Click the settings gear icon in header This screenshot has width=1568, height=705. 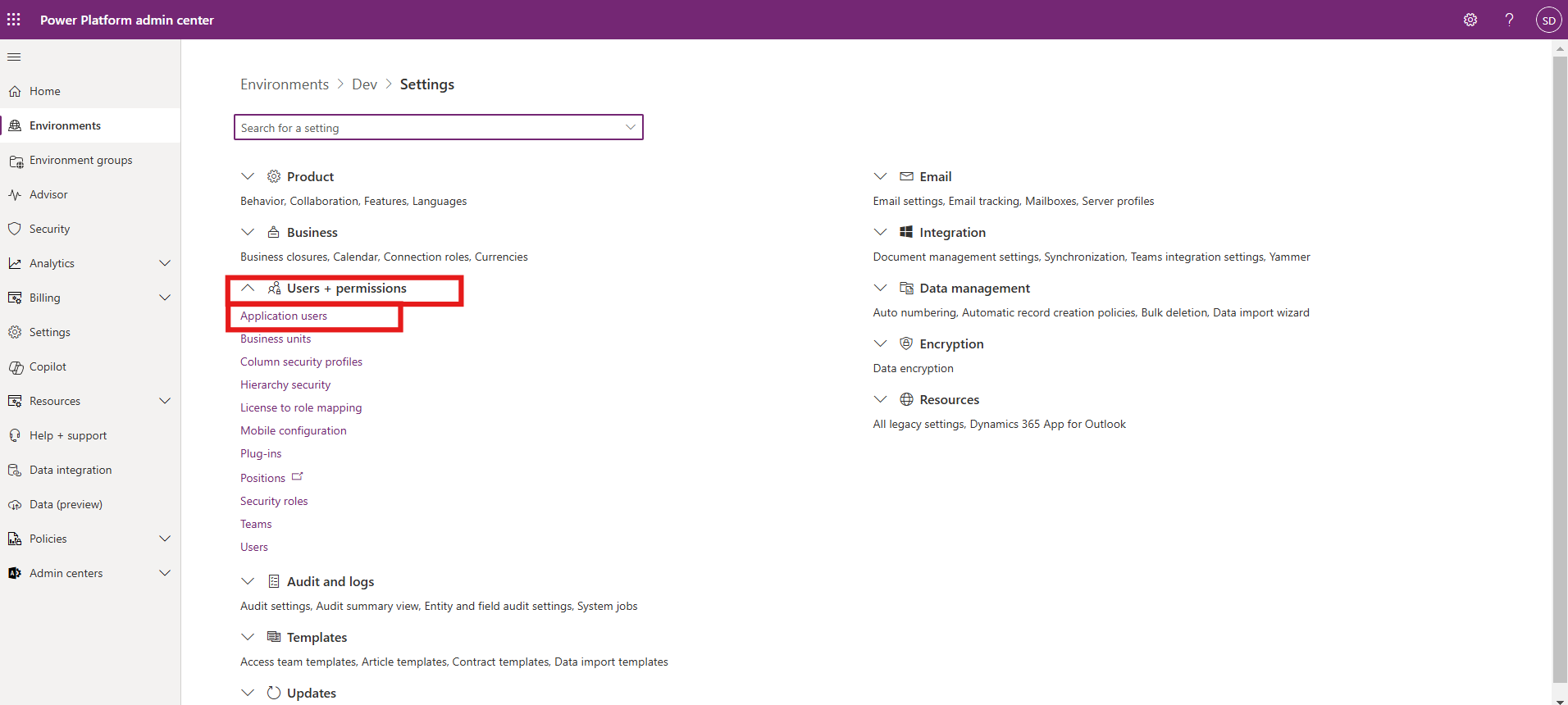1470,20
